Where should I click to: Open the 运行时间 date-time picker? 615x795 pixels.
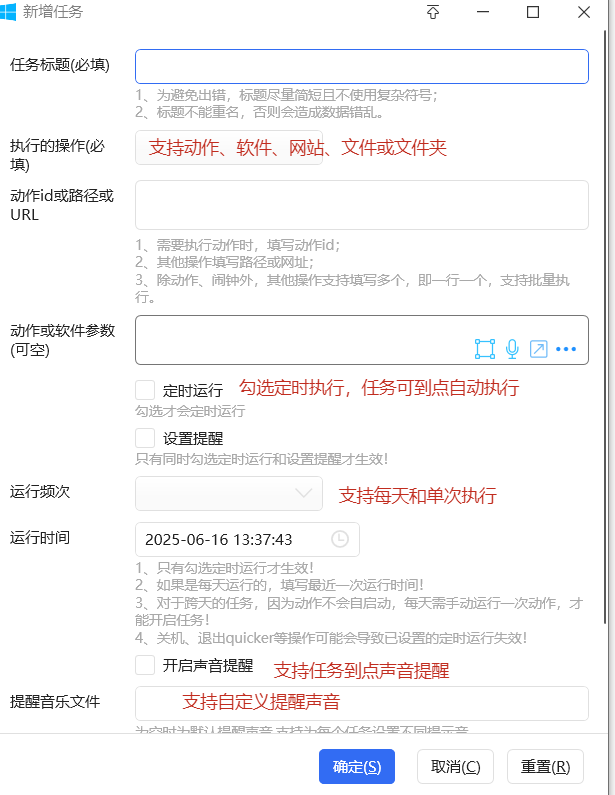point(247,539)
